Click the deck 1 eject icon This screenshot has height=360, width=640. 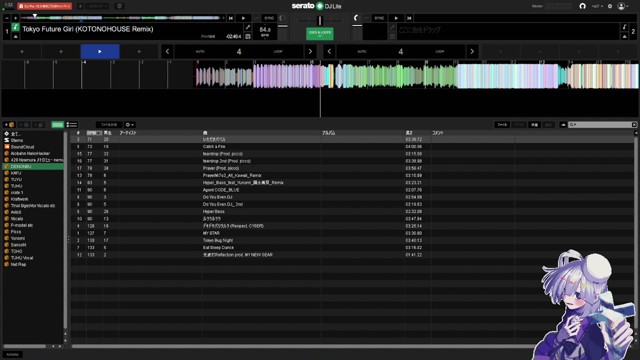[16, 36]
